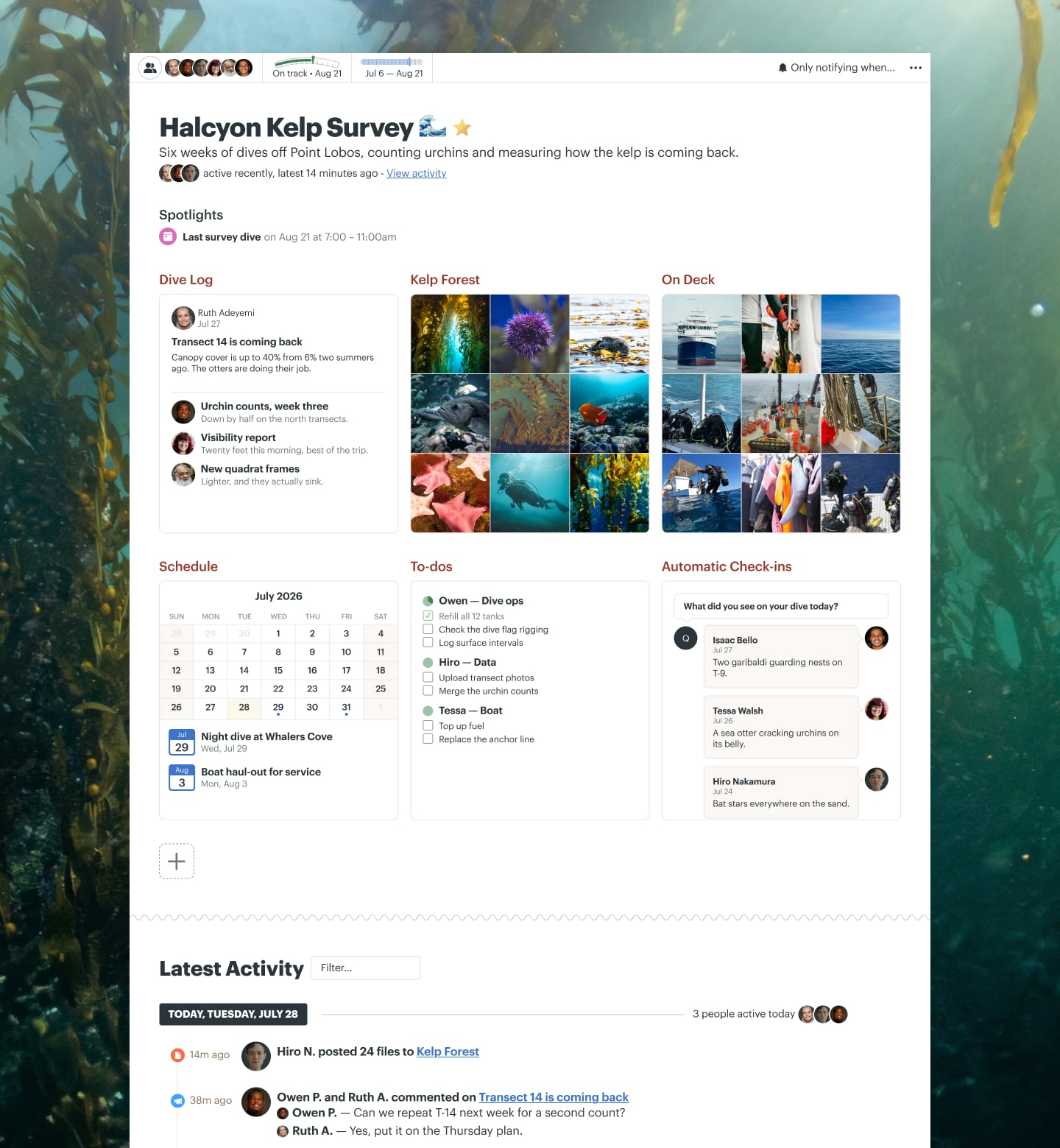This screenshot has width=1060, height=1148.
Task: Click the Aug 3 date badge icon
Action: point(182,778)
